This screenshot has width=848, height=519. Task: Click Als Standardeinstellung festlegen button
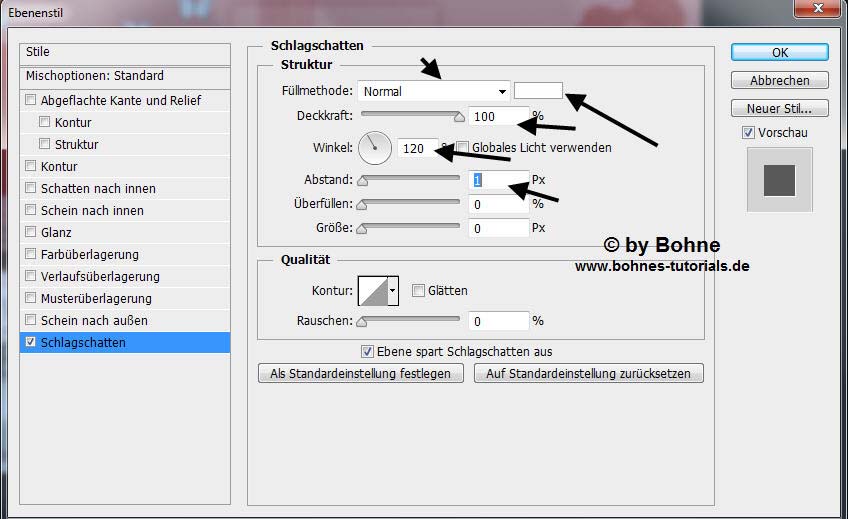point(361,374)
